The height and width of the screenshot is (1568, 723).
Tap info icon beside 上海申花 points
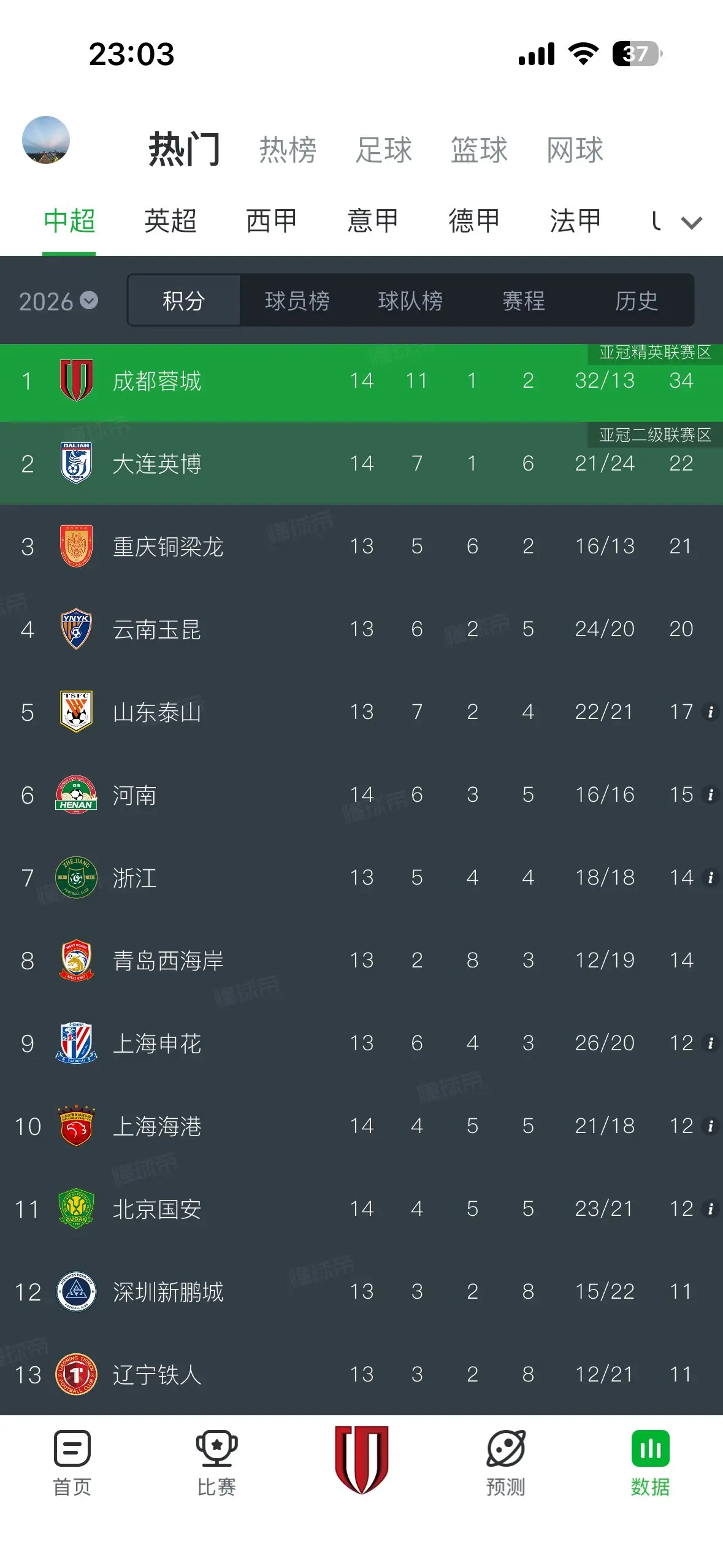710,1043
